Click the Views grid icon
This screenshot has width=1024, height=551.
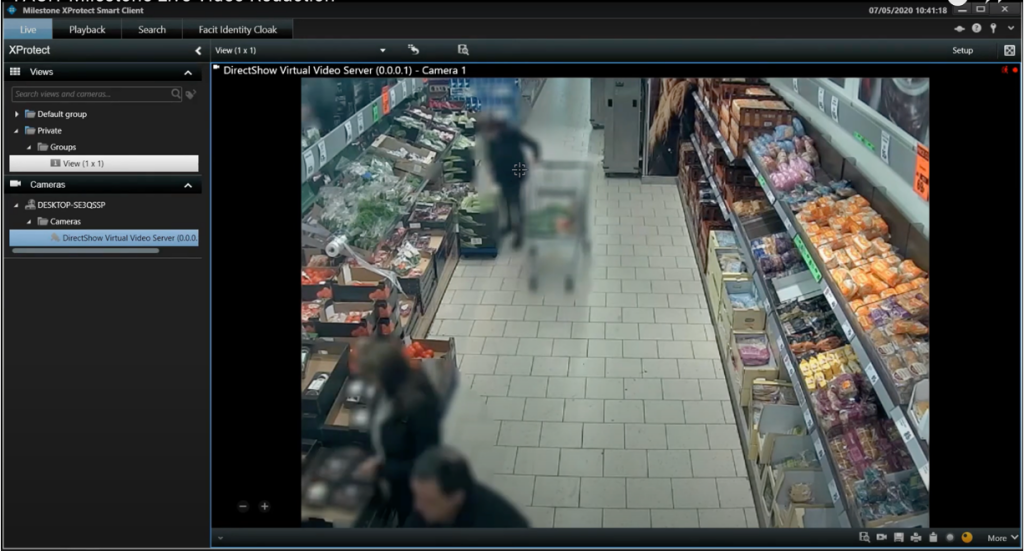tap(15, 72)
